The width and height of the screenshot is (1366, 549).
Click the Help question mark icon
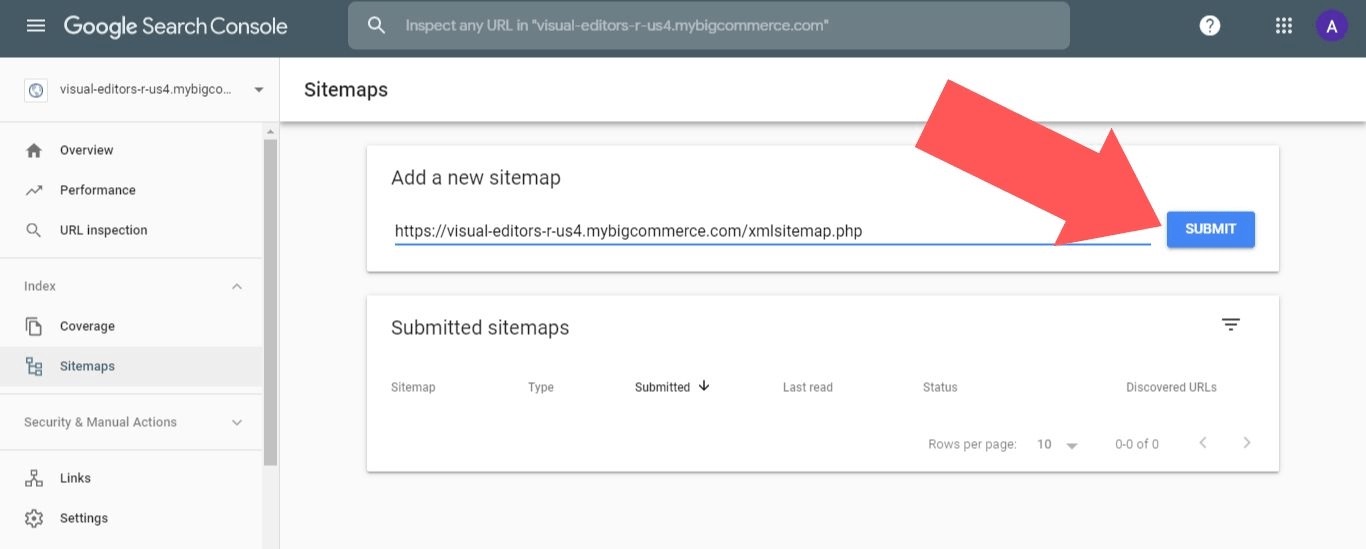point(1210,26)
